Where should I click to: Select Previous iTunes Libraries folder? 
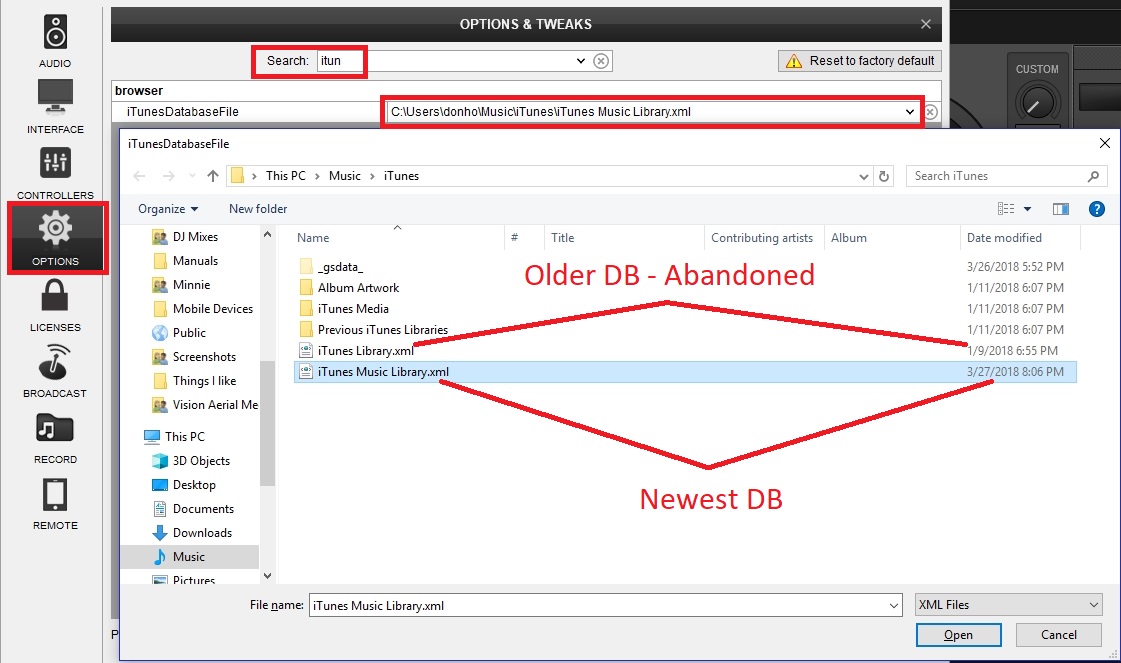coord(382,330)
